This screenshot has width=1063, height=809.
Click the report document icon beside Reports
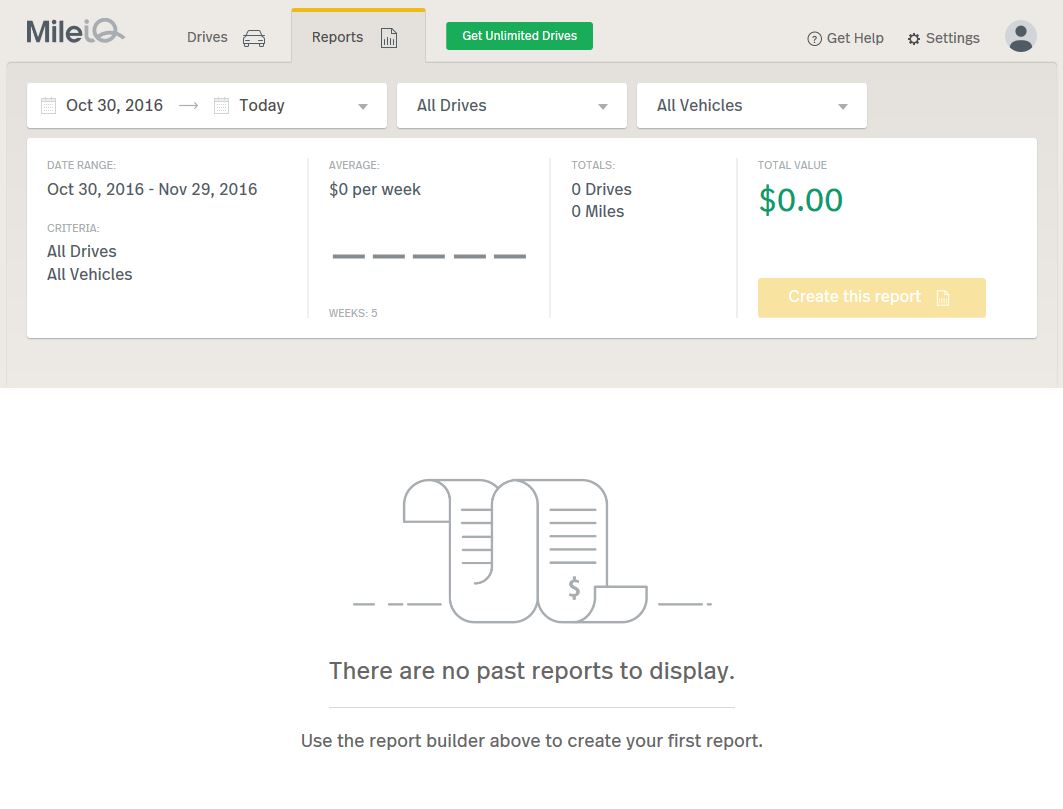point(388,38)
